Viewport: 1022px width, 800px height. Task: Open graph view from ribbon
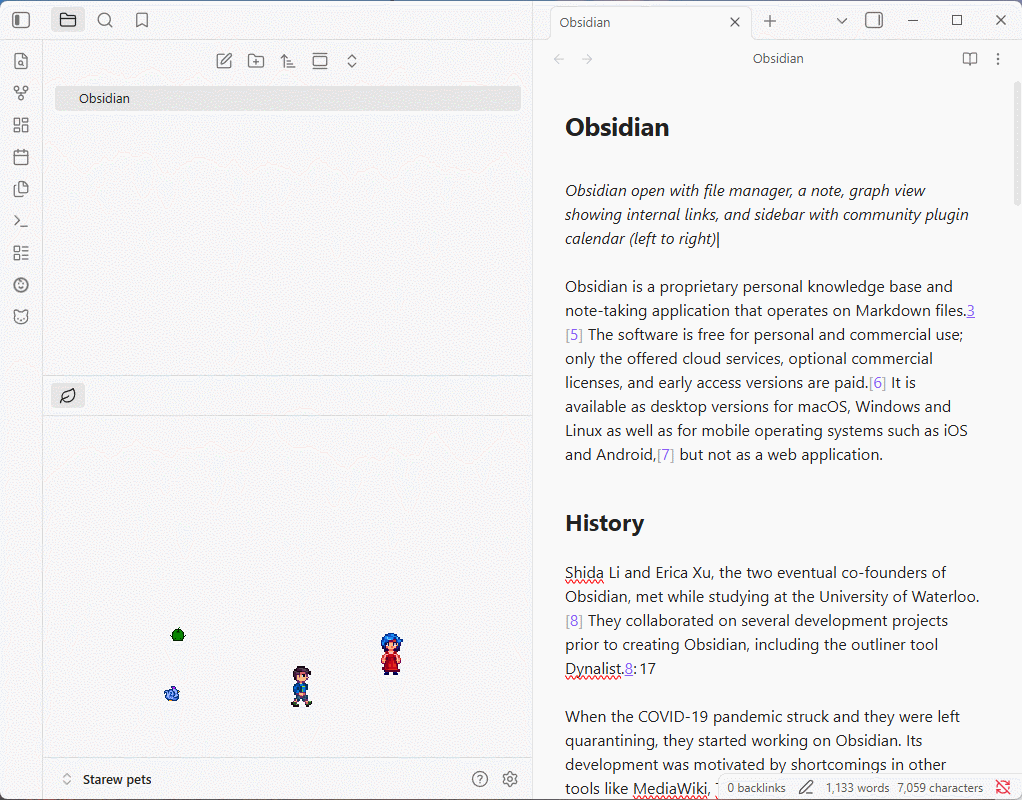[21, 93]
